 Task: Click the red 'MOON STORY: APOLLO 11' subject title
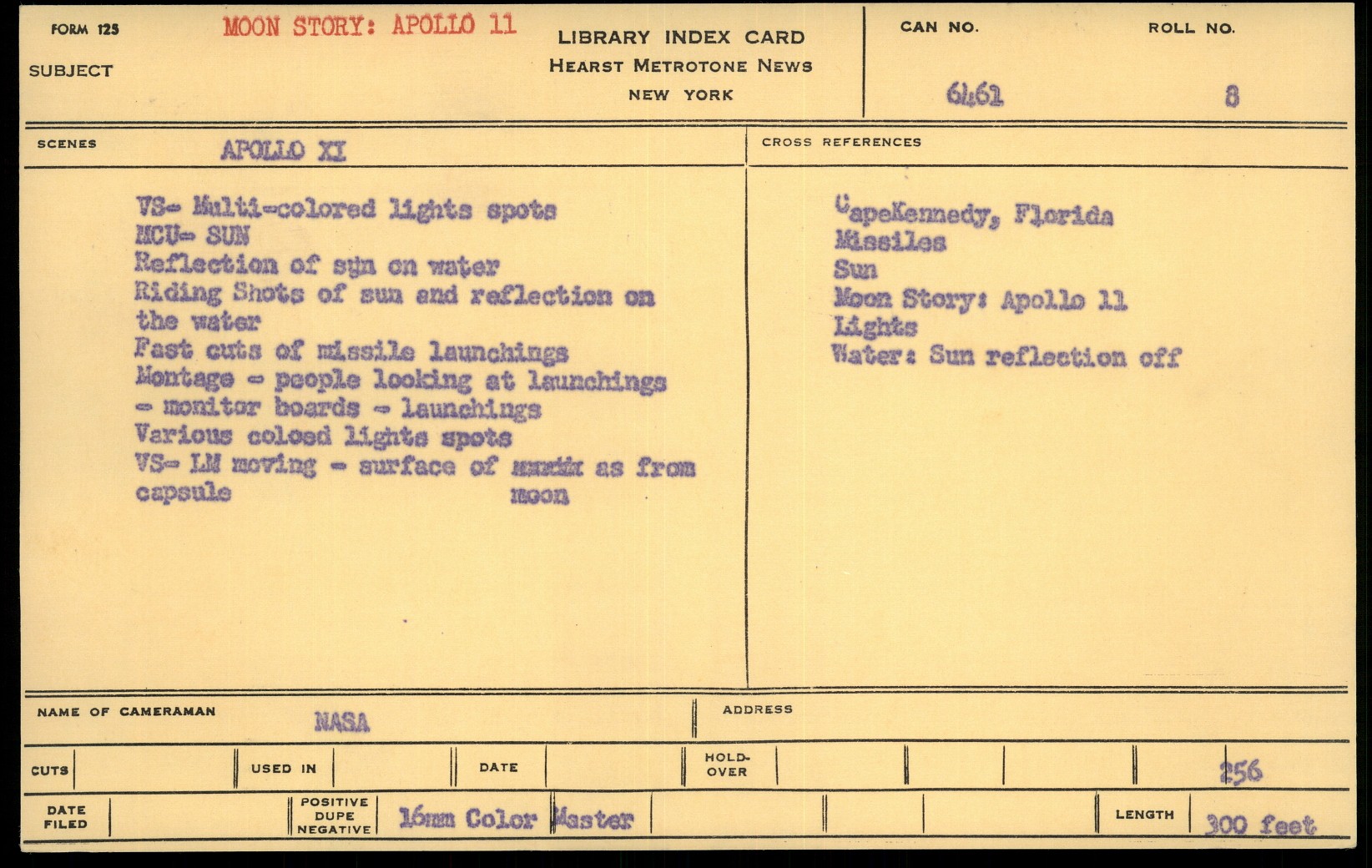coord(369,26)
